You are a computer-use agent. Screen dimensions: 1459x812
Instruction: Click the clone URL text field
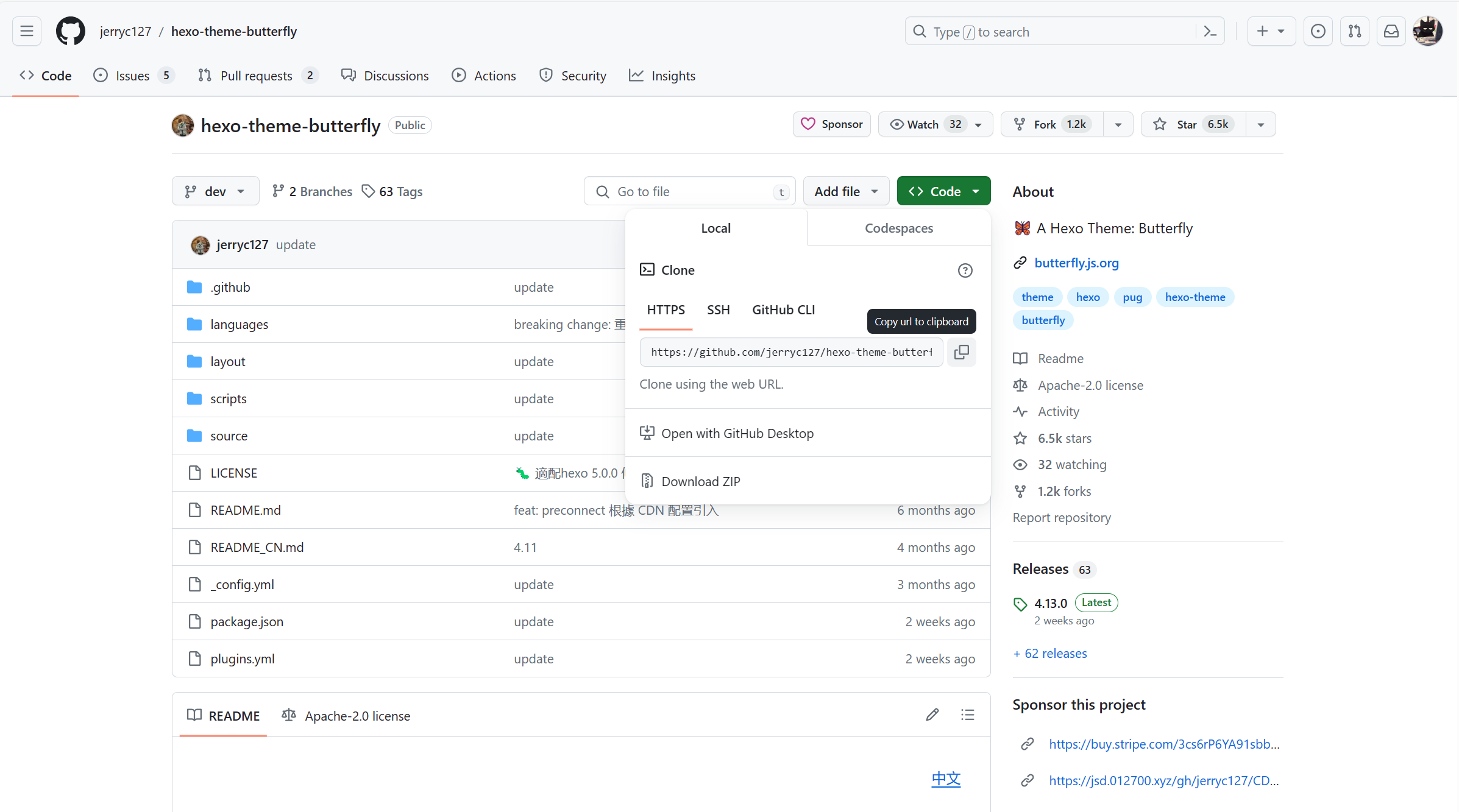(791, 352)
